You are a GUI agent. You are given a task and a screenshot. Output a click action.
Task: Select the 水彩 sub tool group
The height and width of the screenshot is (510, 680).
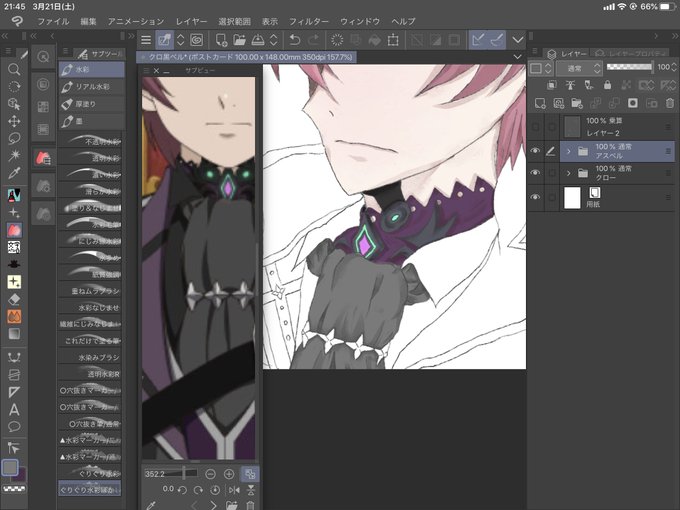click(x=92, y=69)
